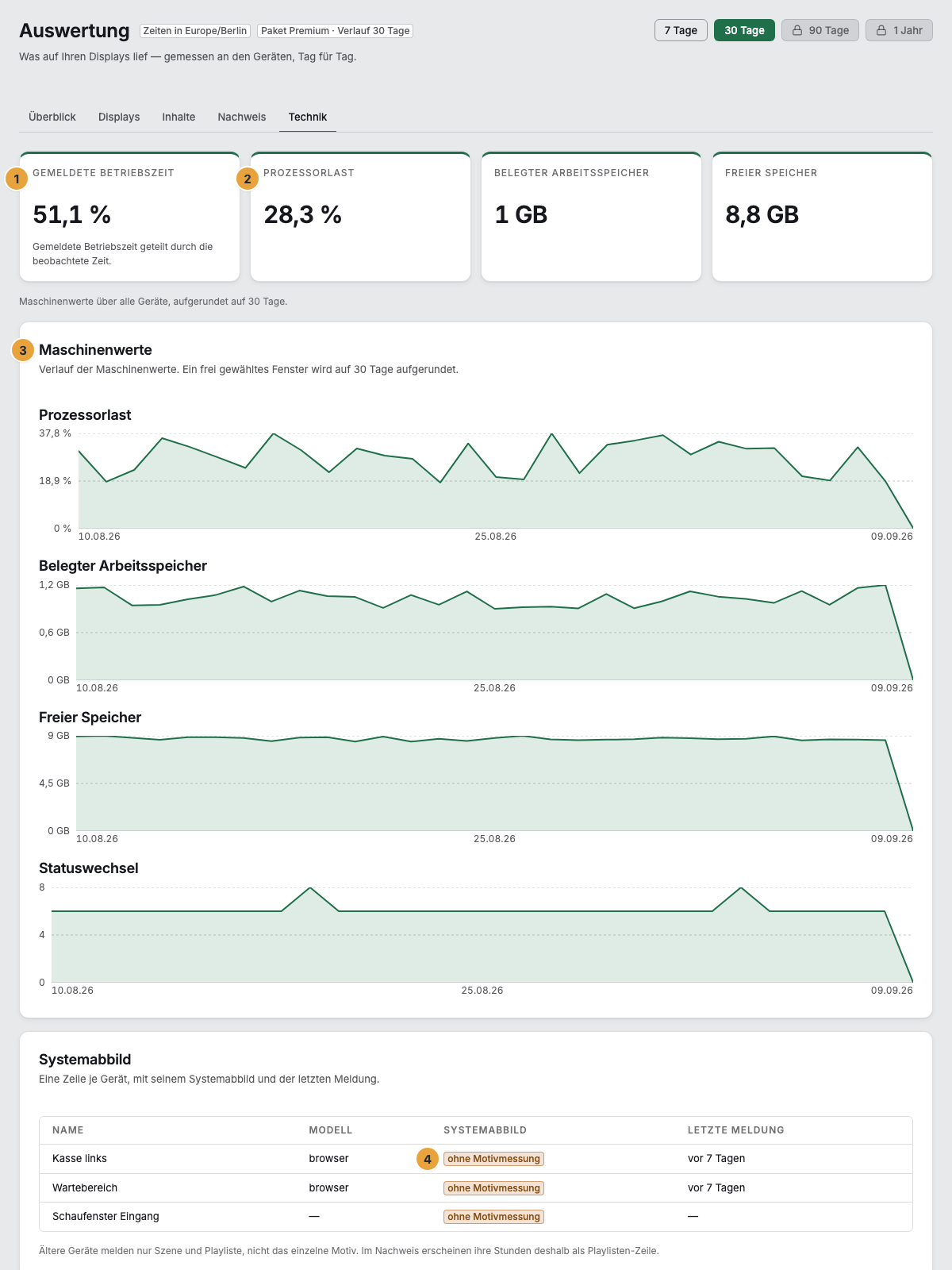Click the Maschinenwerte section heading
Image resolution: width=952 pixels, height=1270 pixels.
click(x=95, y=350)
